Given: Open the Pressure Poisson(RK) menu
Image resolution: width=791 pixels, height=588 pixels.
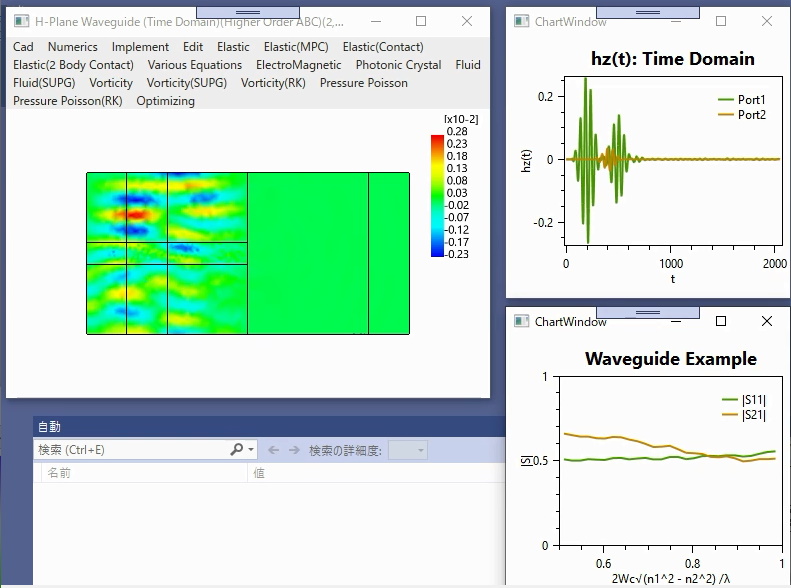Looking at the screenshot, I should click(68, 101).
